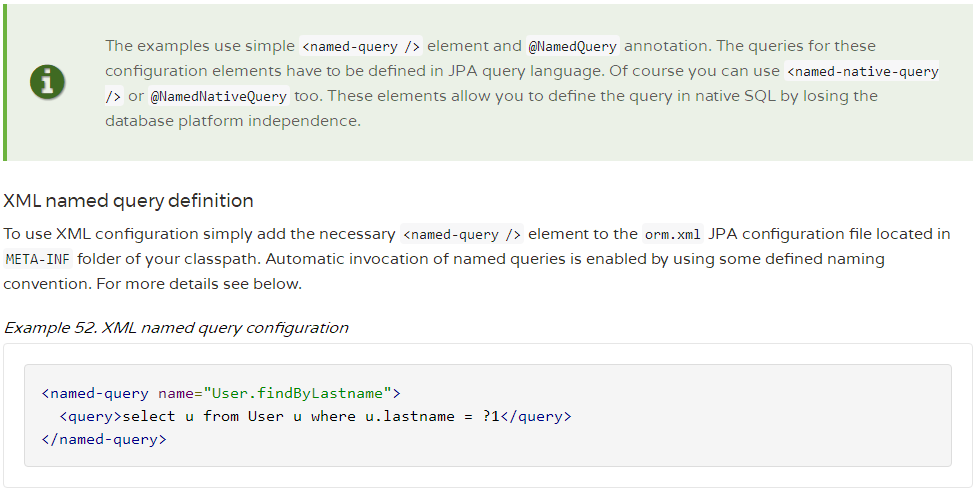
Task: Click the closing </named-query> tag line
Action: click(104, 438)
